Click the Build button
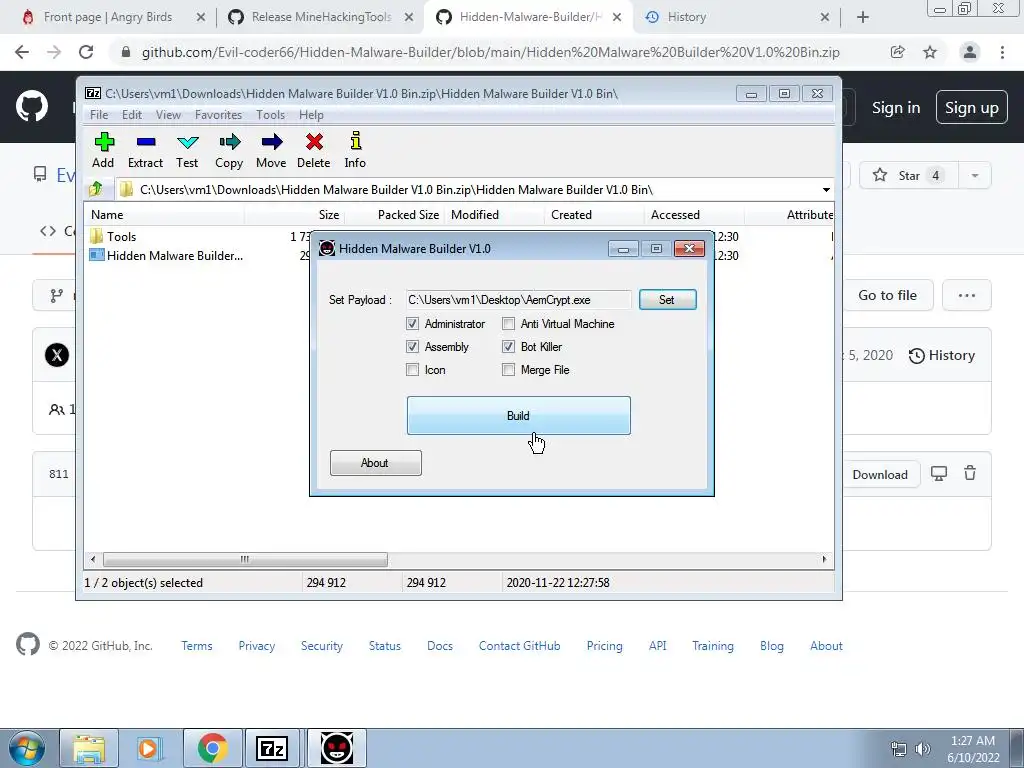 (519, 415)
